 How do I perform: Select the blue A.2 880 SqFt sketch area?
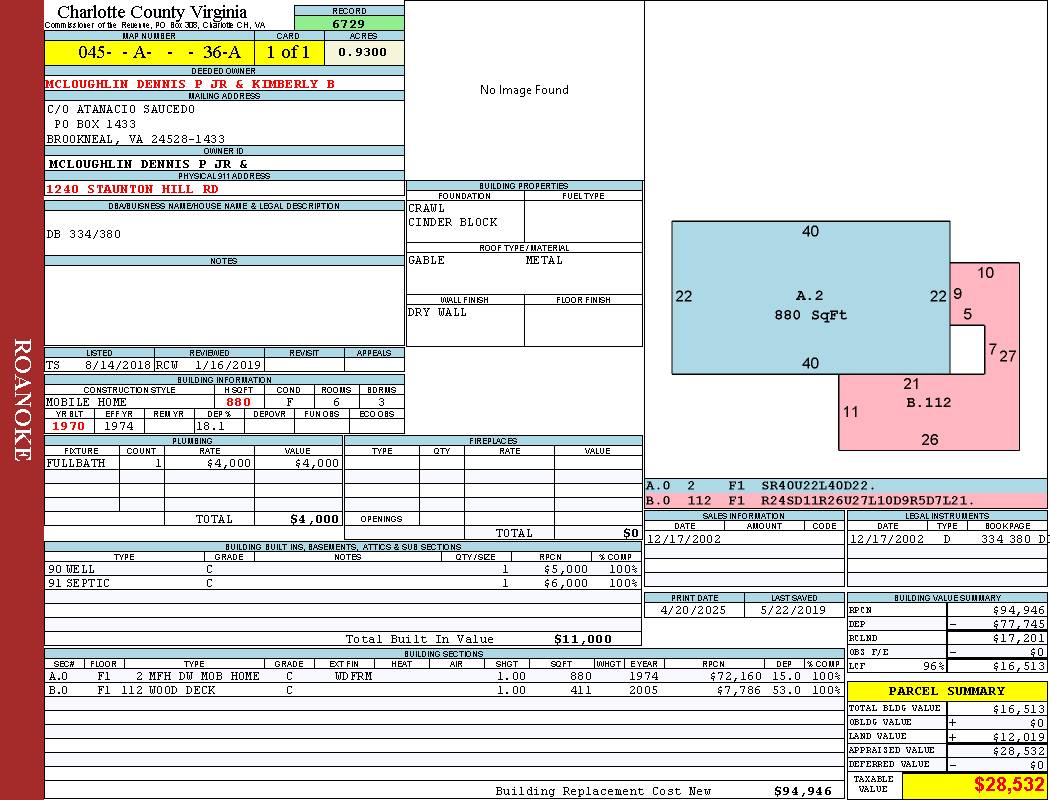(x=810, y=297)
